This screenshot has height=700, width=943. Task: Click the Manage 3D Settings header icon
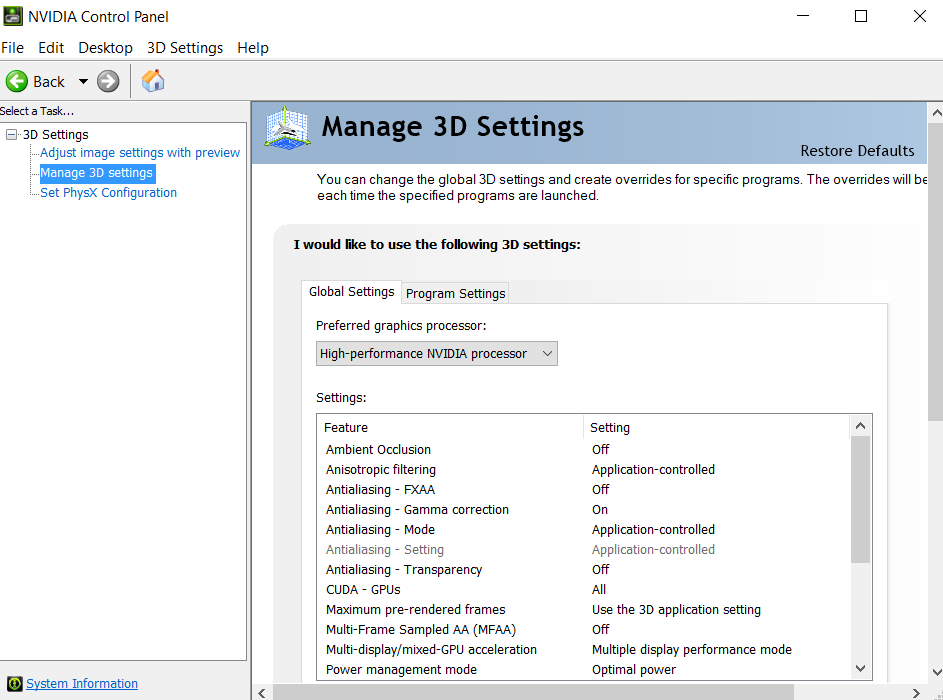pos(288,127)
